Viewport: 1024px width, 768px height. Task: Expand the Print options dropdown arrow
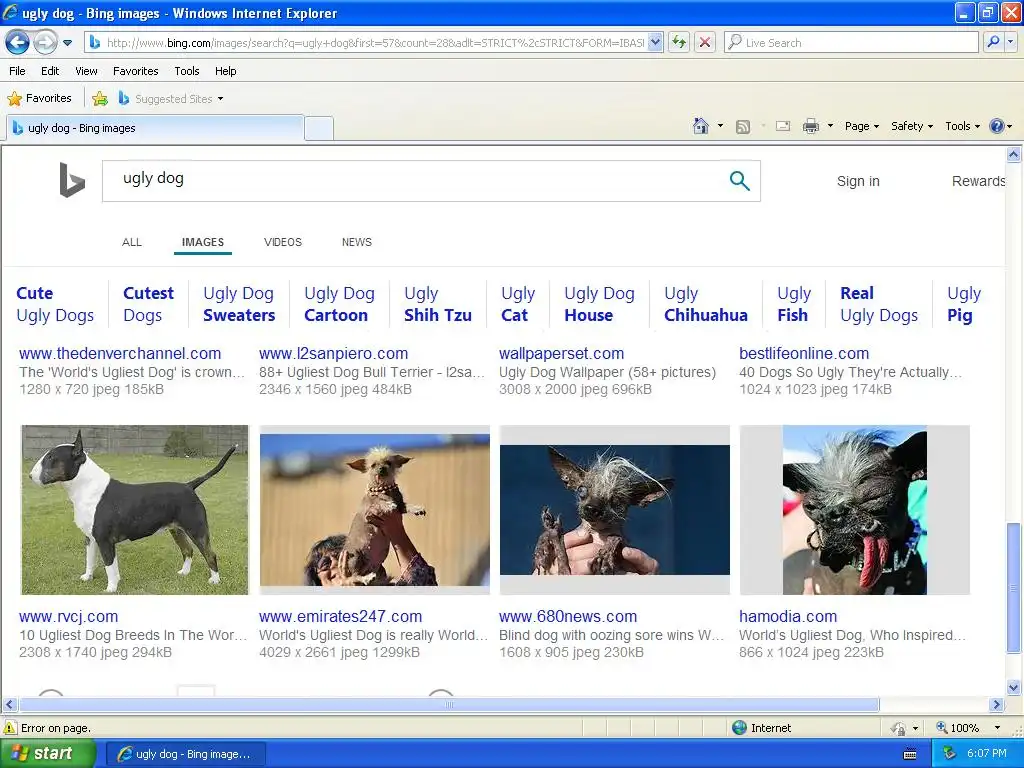point(830,126)
